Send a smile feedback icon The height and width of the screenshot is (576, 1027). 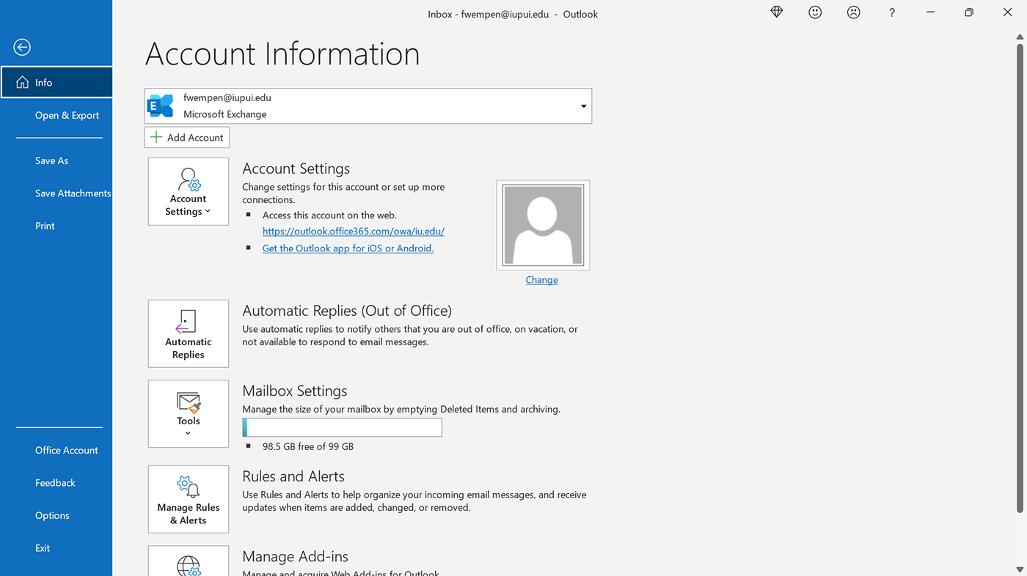(x=815, y=12)
